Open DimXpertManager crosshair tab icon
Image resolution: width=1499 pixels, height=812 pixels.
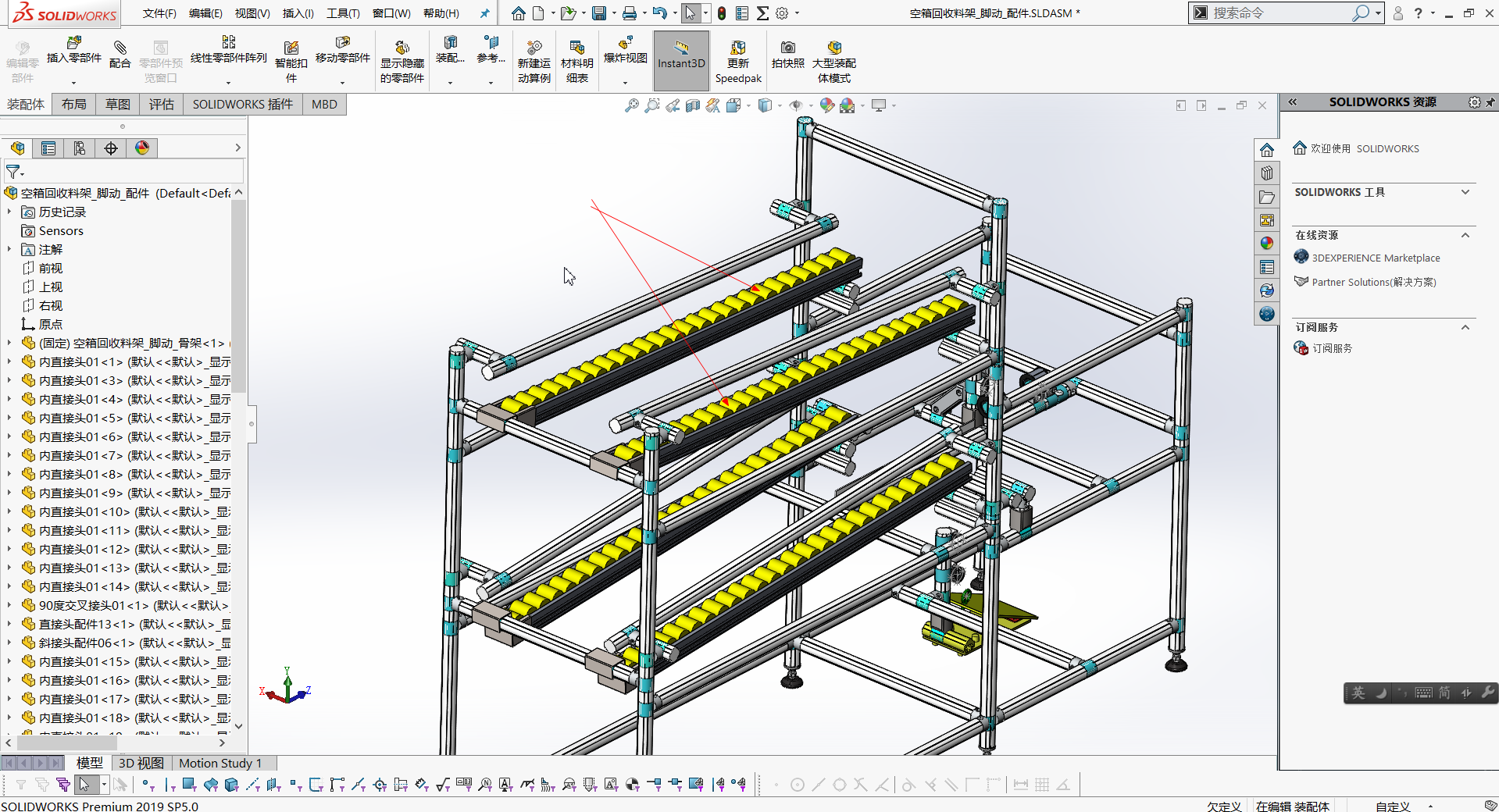pos(111,148)
